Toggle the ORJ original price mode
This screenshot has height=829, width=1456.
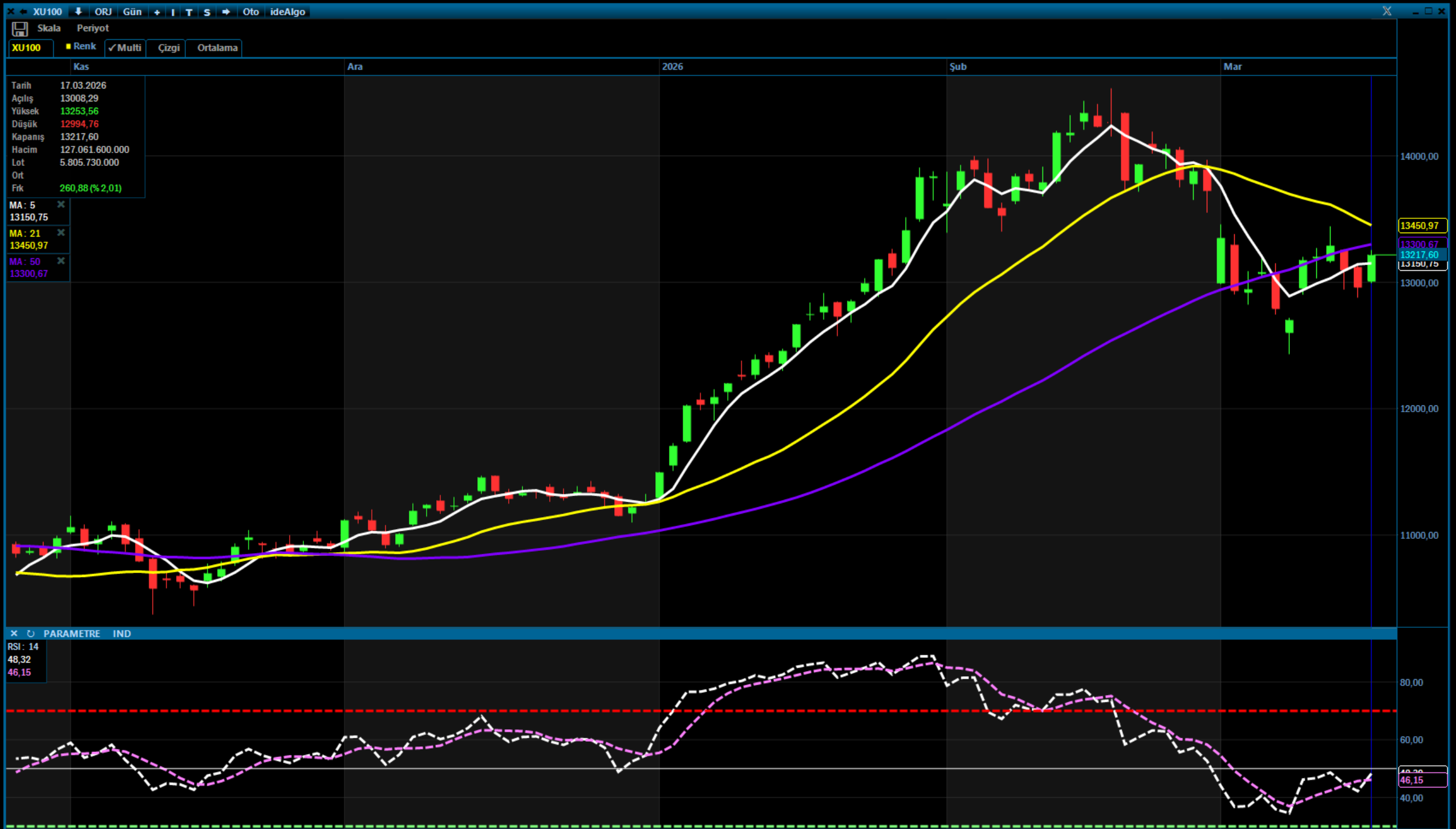point(103,12)
